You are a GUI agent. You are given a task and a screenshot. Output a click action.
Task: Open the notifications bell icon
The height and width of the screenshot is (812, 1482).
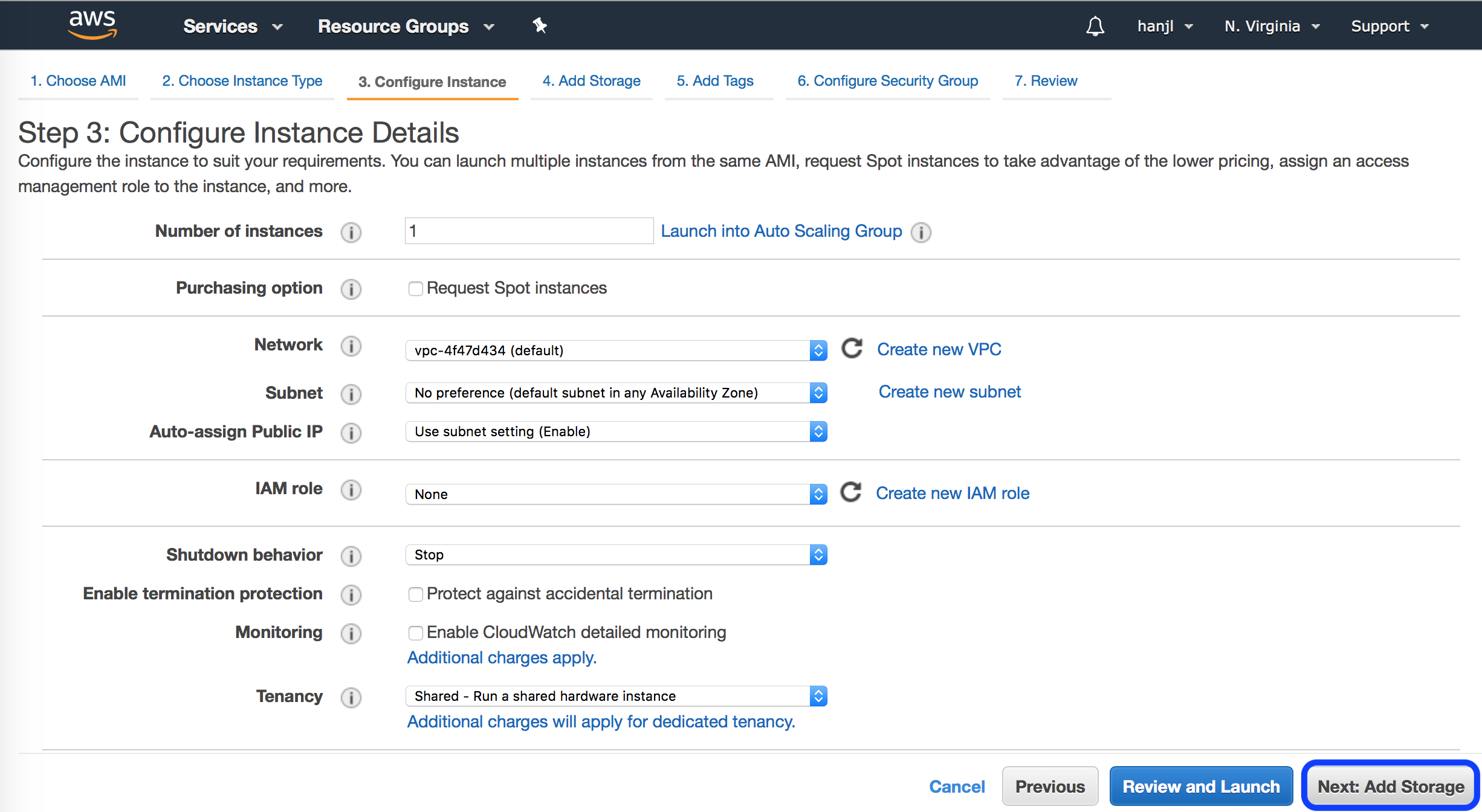click(x=1095, y=26)
